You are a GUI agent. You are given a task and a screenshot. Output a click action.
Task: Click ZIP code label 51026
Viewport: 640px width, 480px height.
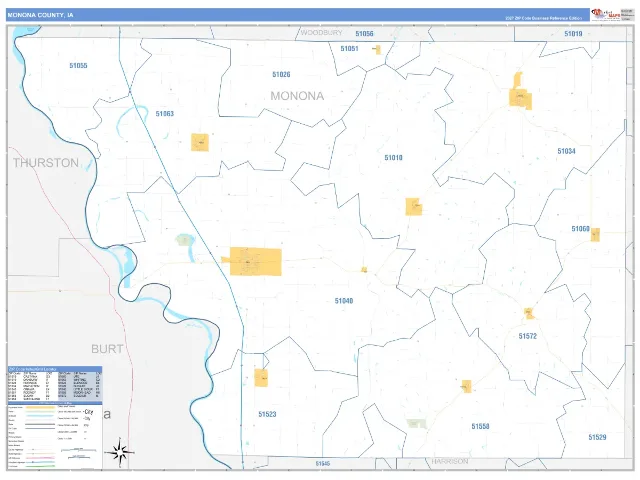pyautogui.click(x=281, y=74)
